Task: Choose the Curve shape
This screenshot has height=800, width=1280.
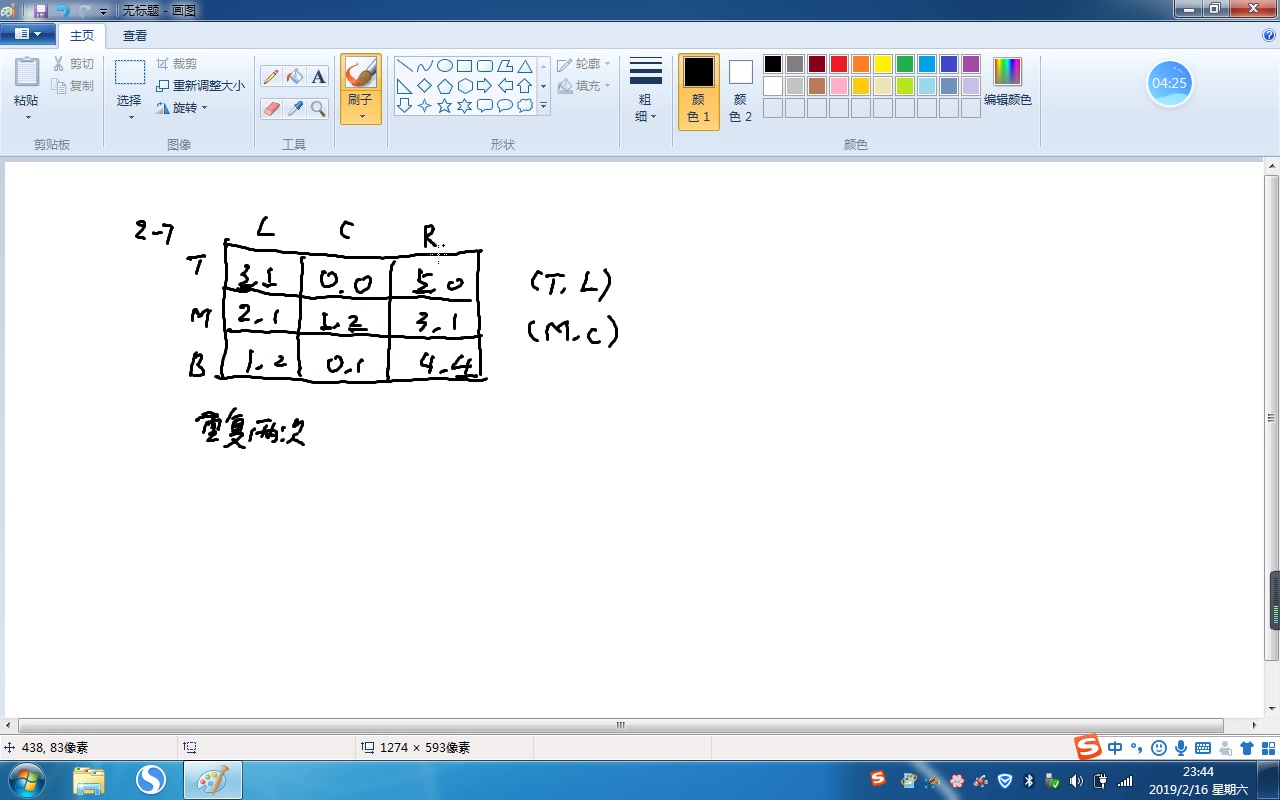Action: click(425, 66)
